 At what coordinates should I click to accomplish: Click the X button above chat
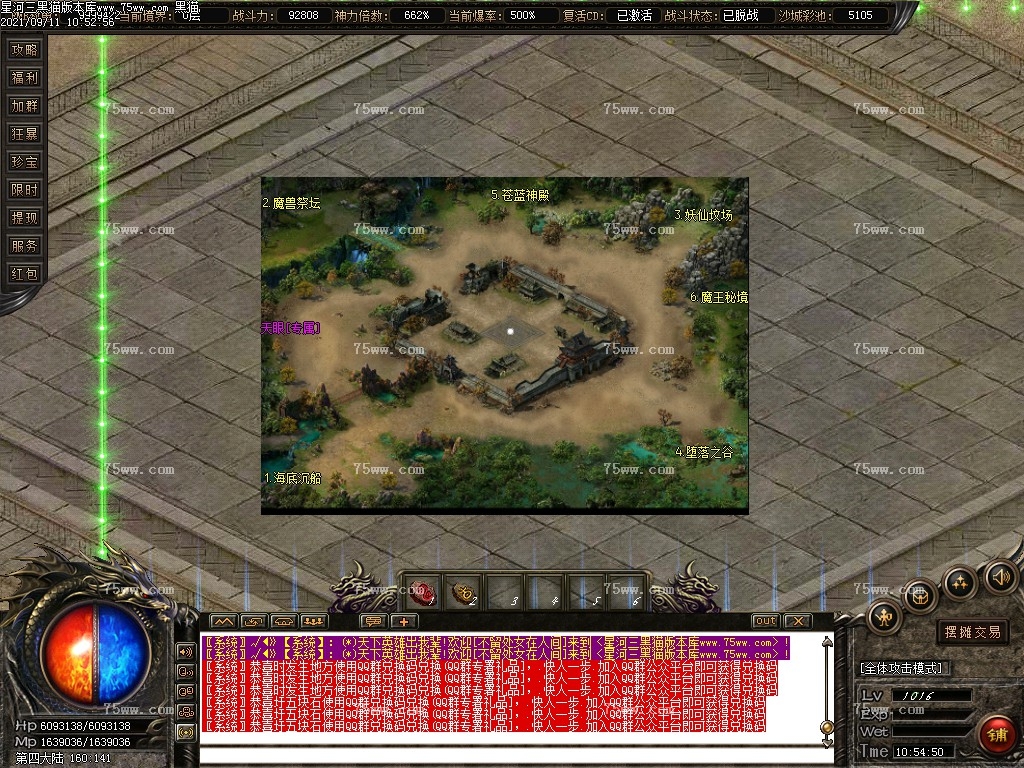click(x=797, y=621)
